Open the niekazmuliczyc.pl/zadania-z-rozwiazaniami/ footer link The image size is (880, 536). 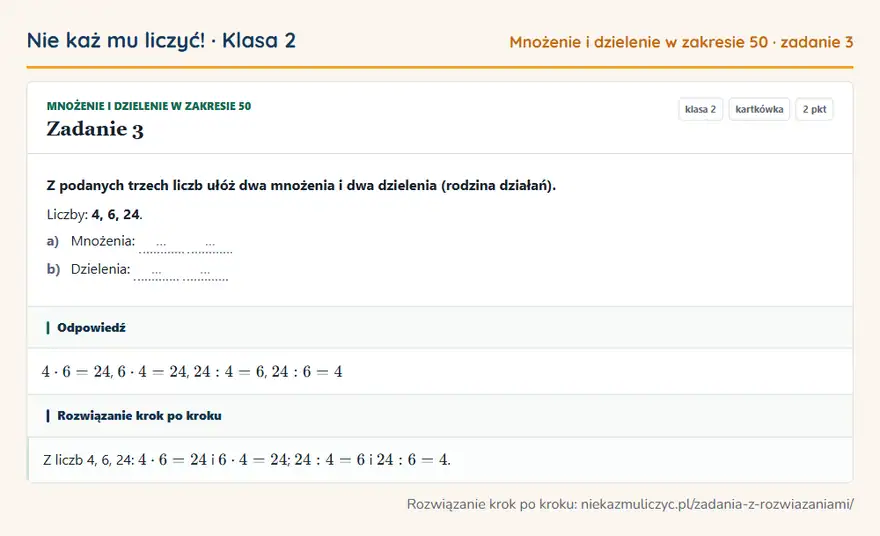coord(717,504)
